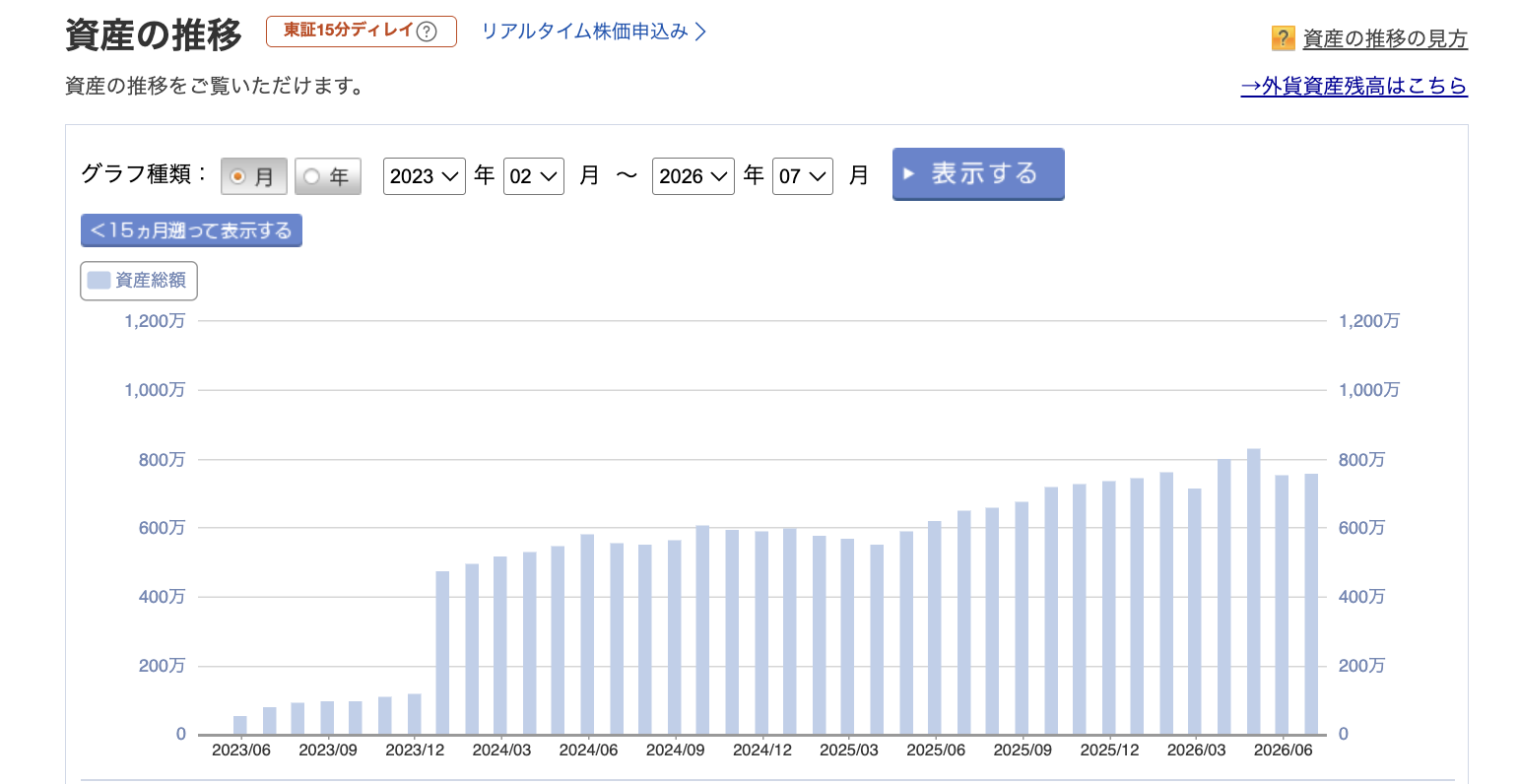Image resolution: width=1519 pixels, height=784 pixels.
Task: Click the left 1,200万 axis label
Action: pos(155,321)
